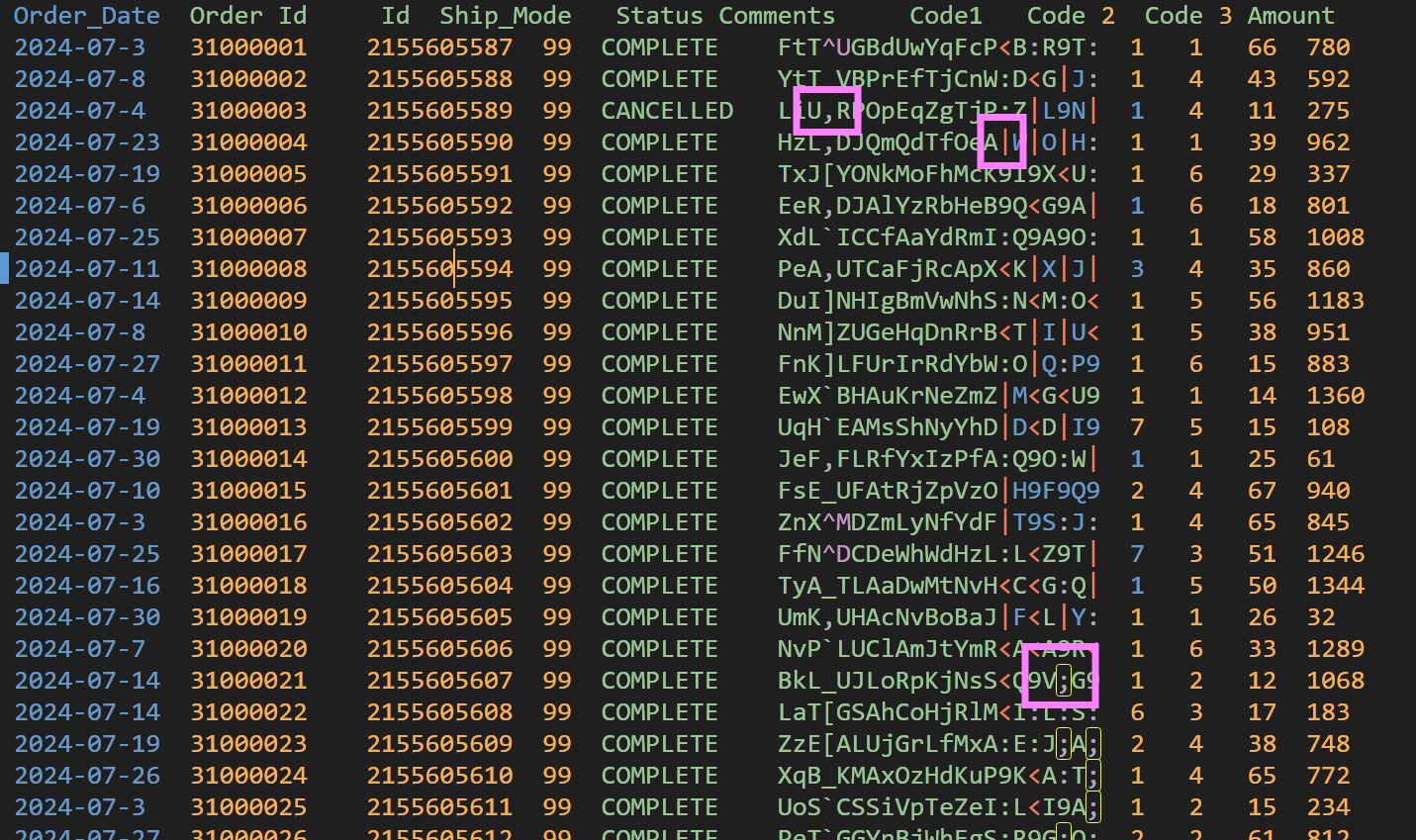Viewport: 1416px width, 840px height.
Task: Select the Code1 column header
Action: click(945, 15)
